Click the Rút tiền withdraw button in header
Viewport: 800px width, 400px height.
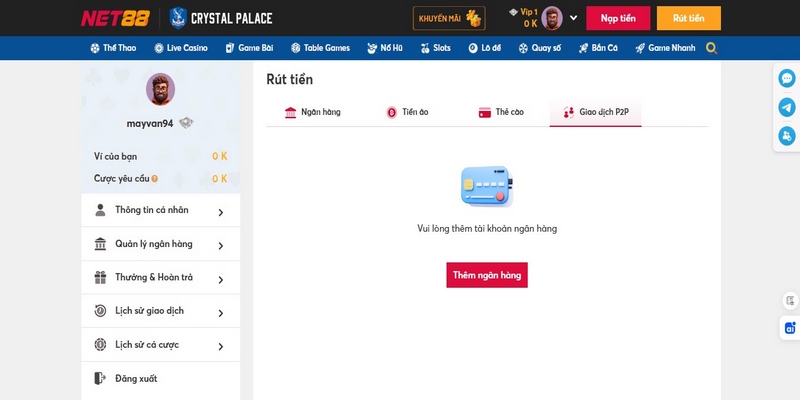(x=689, y=18)
